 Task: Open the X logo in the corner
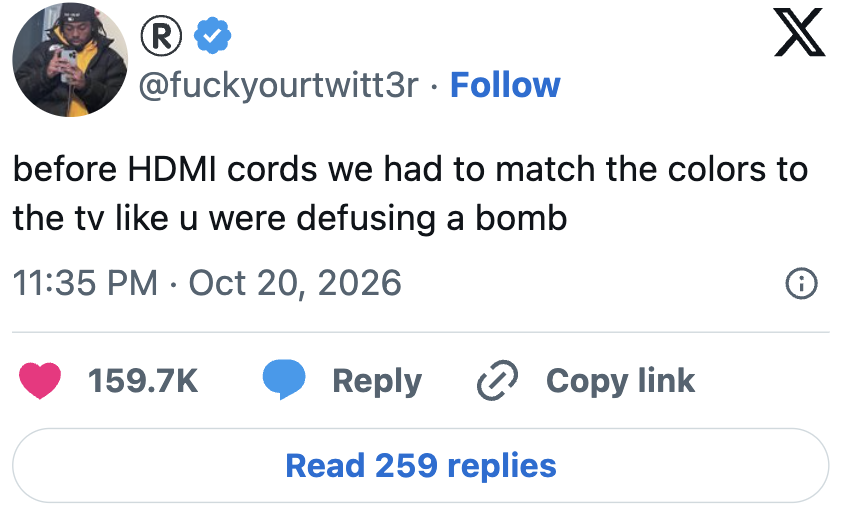(x=799, y=32)
